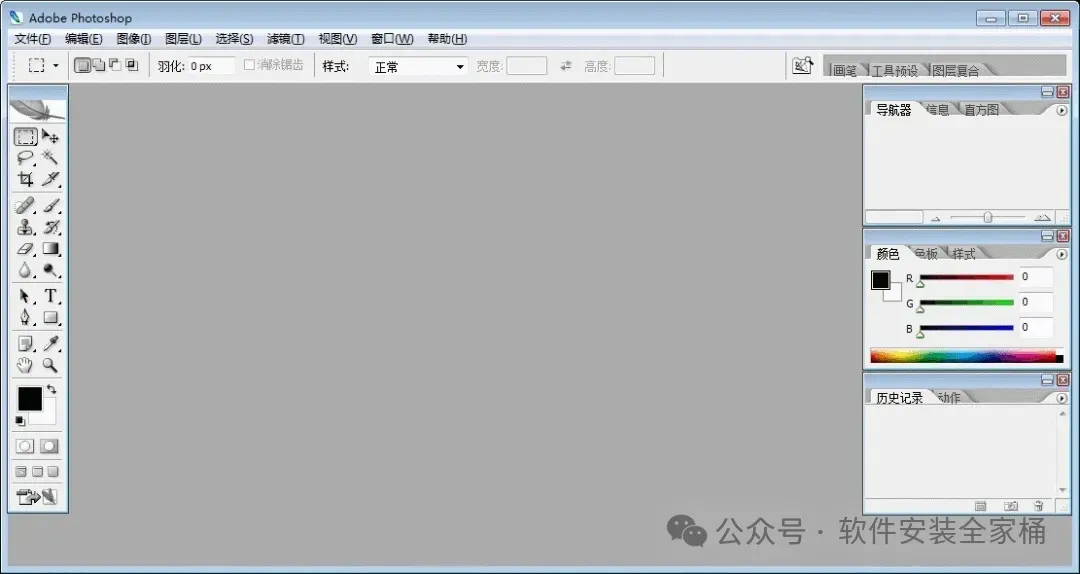
Task: Select the Eyedropper tool
Action: pos(50,343)
